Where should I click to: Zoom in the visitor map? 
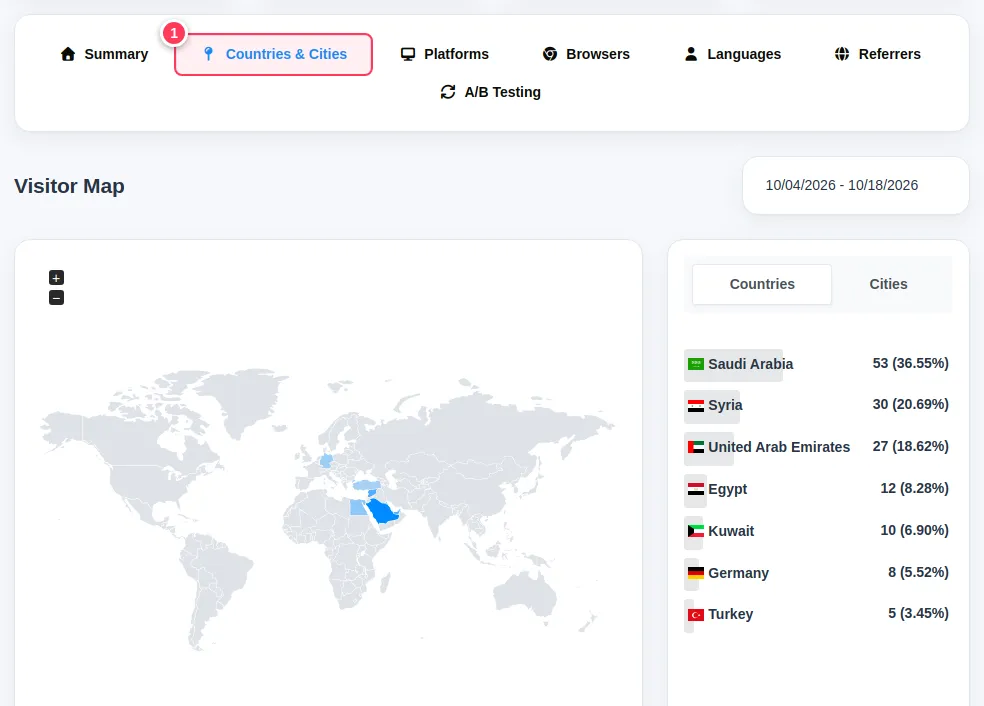(x=56, y=277)
